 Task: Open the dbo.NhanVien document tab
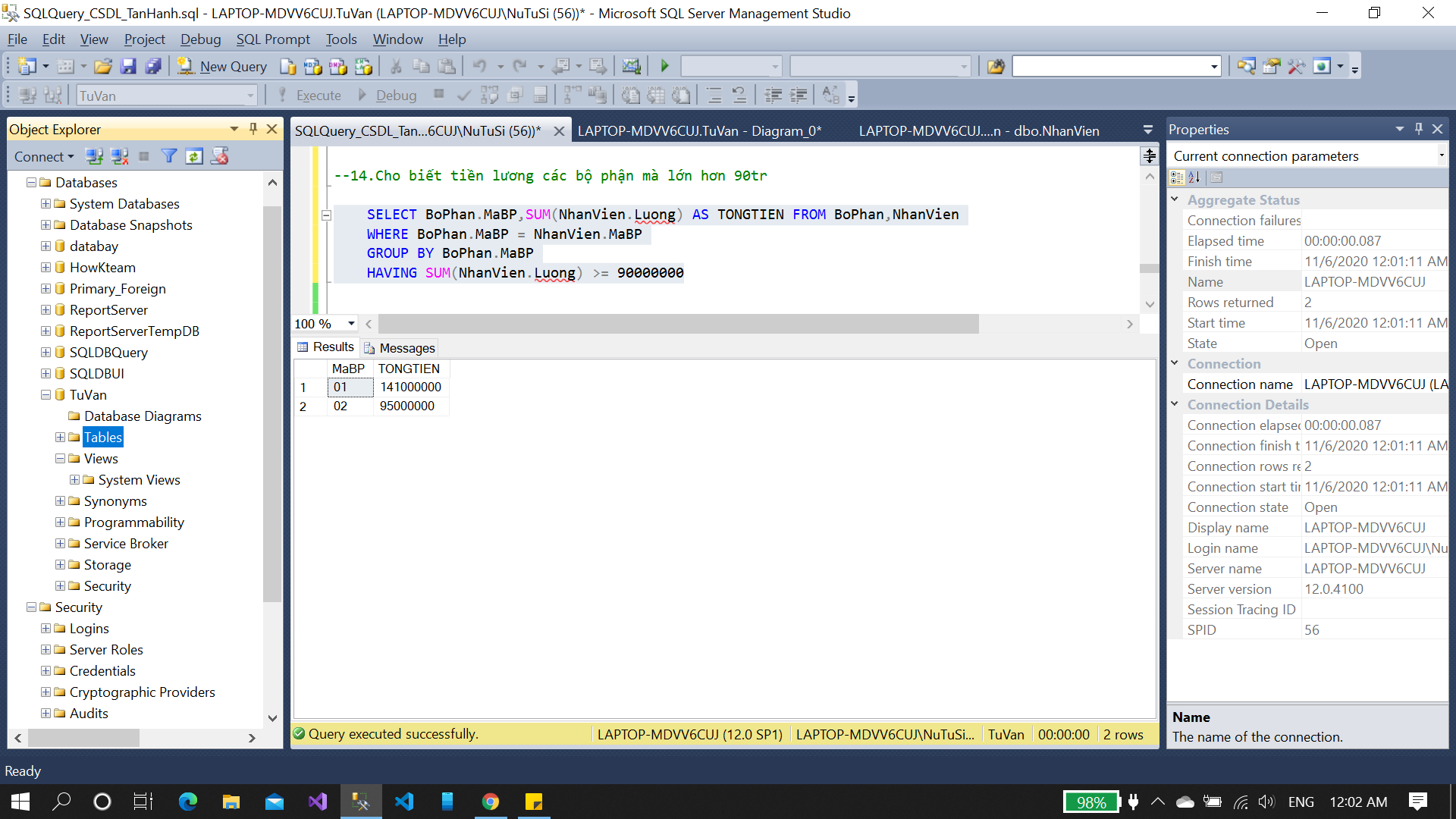coord(978,130)
